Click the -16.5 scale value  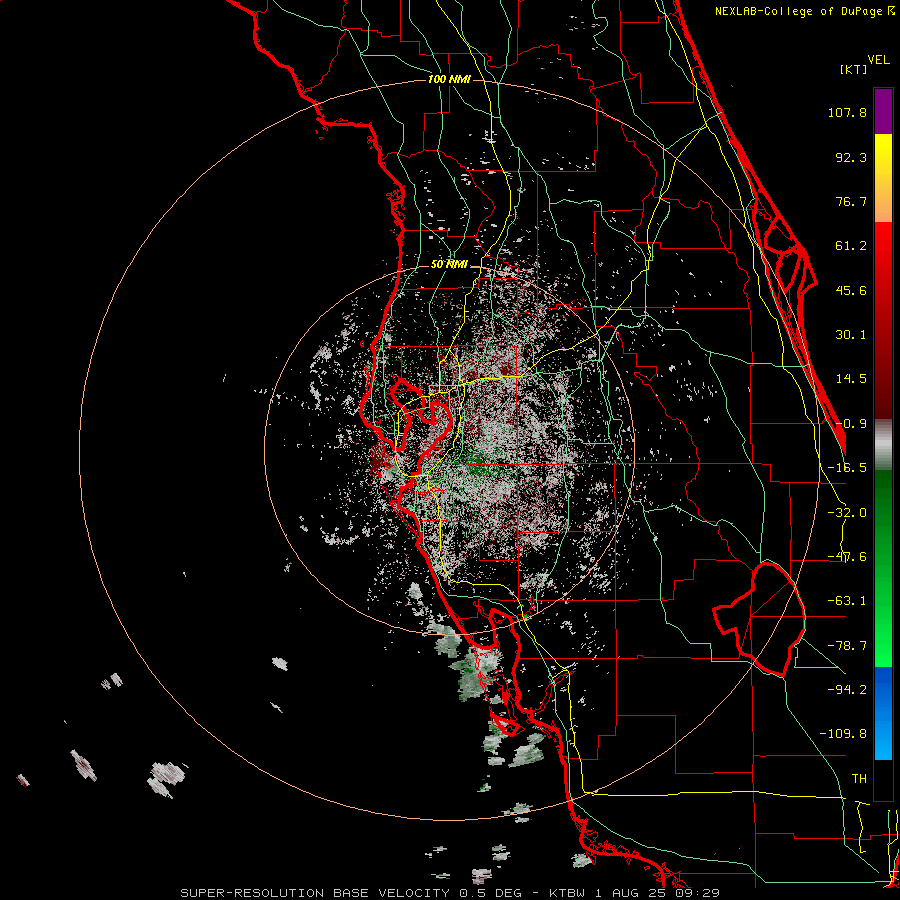coord(847,468)
